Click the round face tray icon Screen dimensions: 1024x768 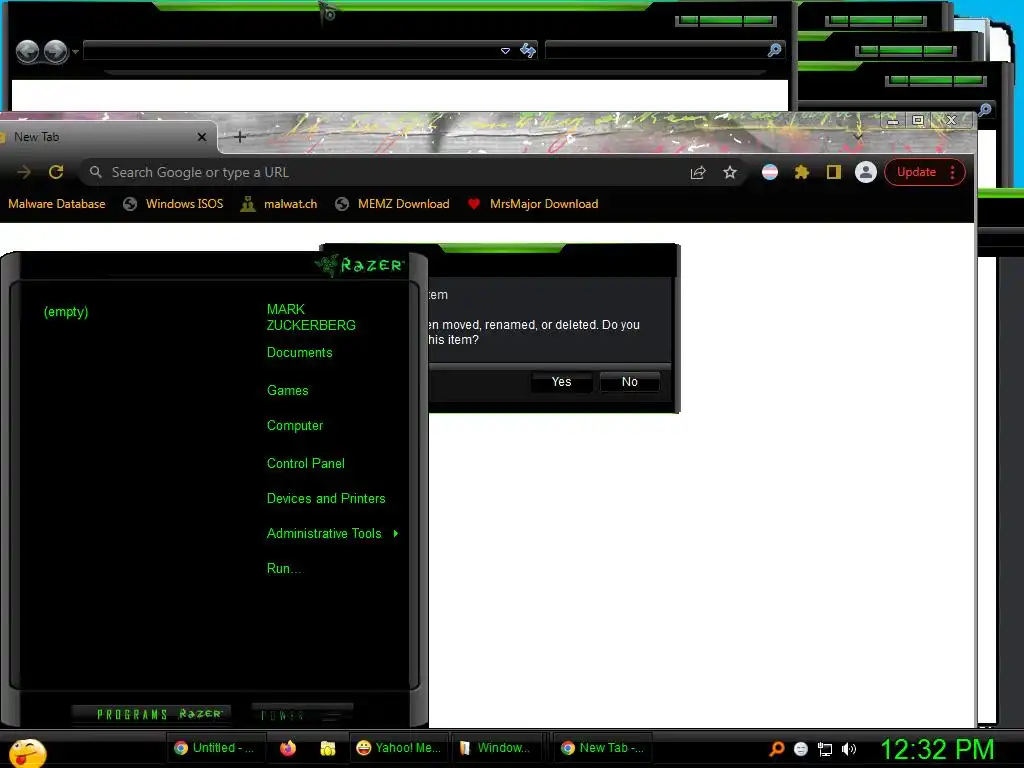[801, 749]
